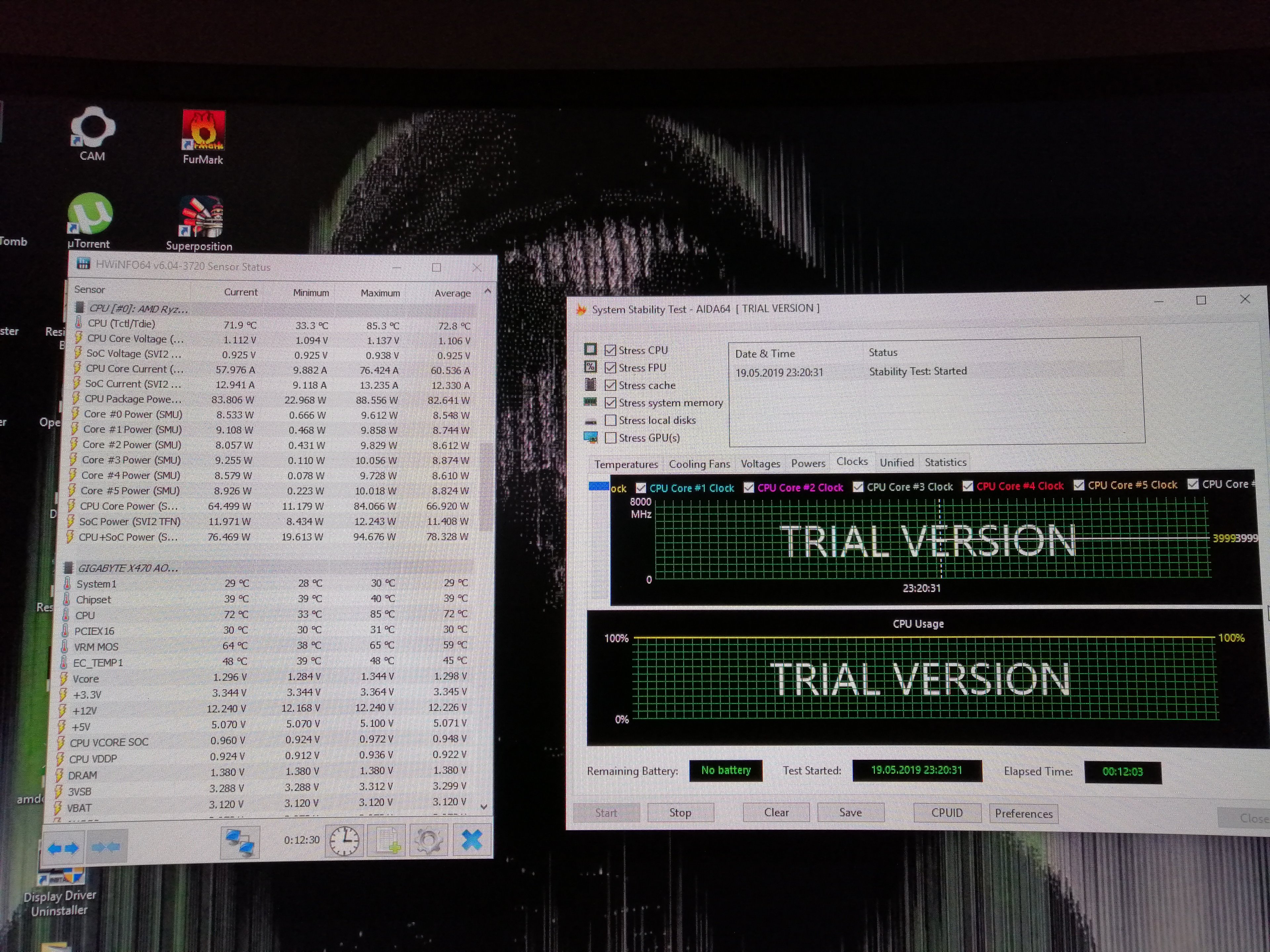Select the Unified tab
The width and height of the screenshot is (1270, 952).
click(x=897, y=462)
